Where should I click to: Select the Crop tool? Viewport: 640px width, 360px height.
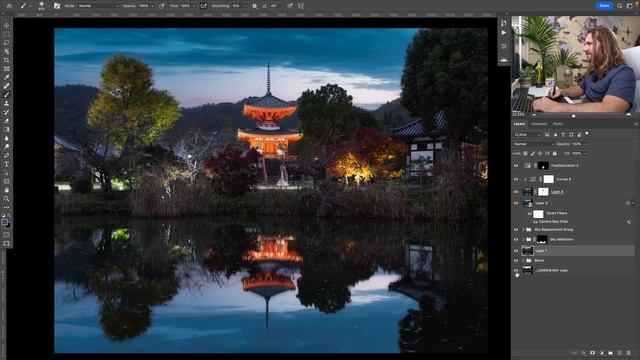[7, 60]
